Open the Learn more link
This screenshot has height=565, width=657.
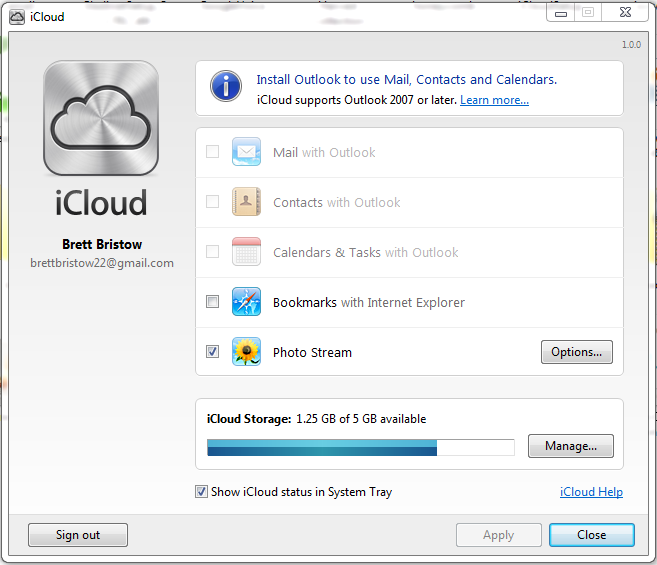494,100
